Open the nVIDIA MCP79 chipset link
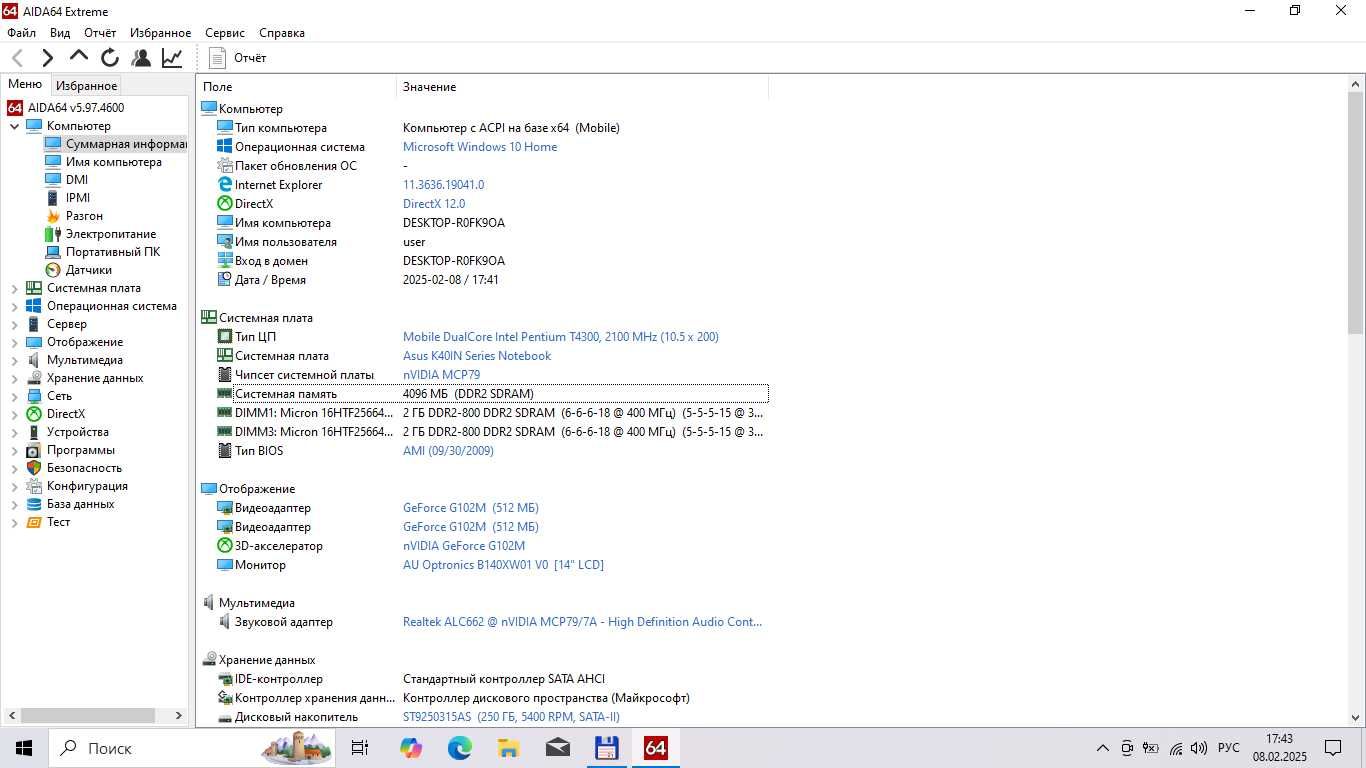1366x768 pixels. click(x=441, y=375)
